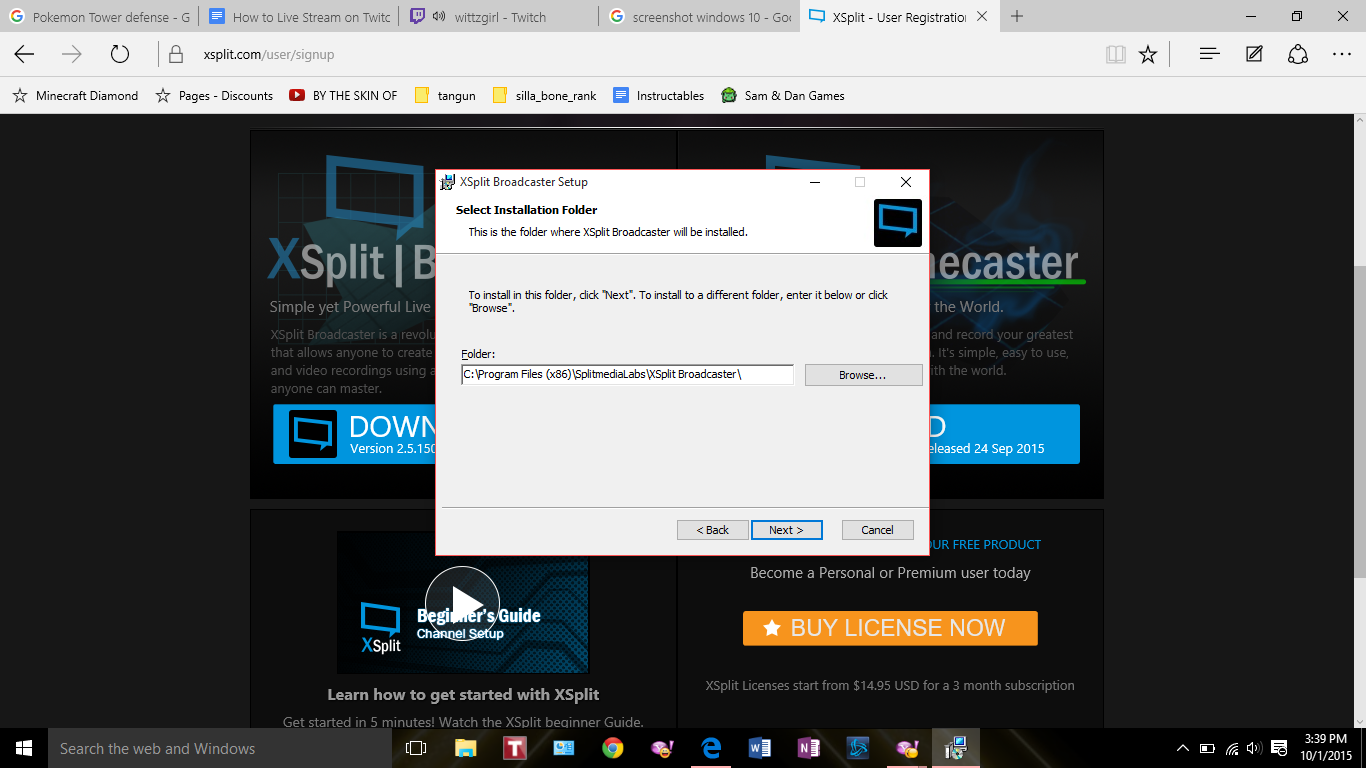The height and width of the screenshot is (768, 1366).
Task: Open Microsoft Word from the taskbar
Action: 759,748
